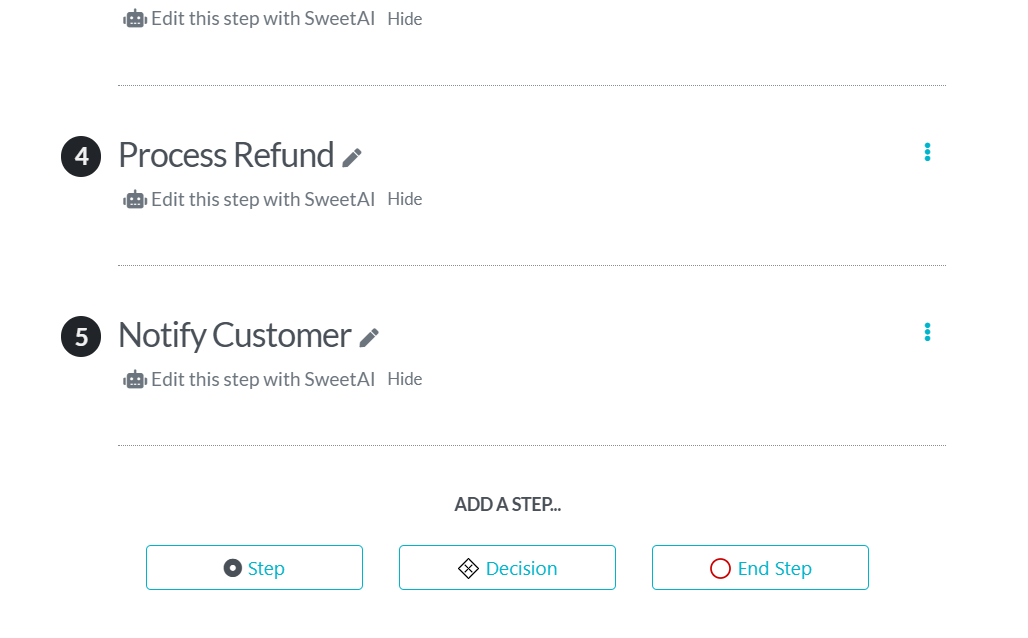Click the SweetAI robot icon under Notify Customer
Image resolution: width=1028 pixels, height=638 pixels.
(135, 380)
